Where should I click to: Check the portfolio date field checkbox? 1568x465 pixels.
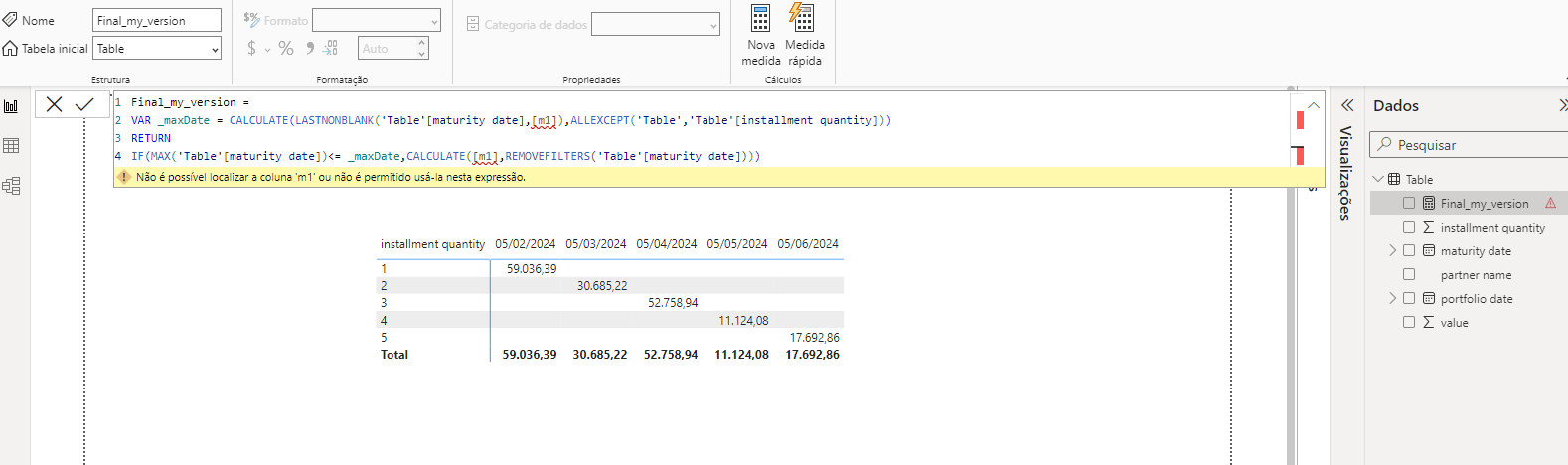1409,298
